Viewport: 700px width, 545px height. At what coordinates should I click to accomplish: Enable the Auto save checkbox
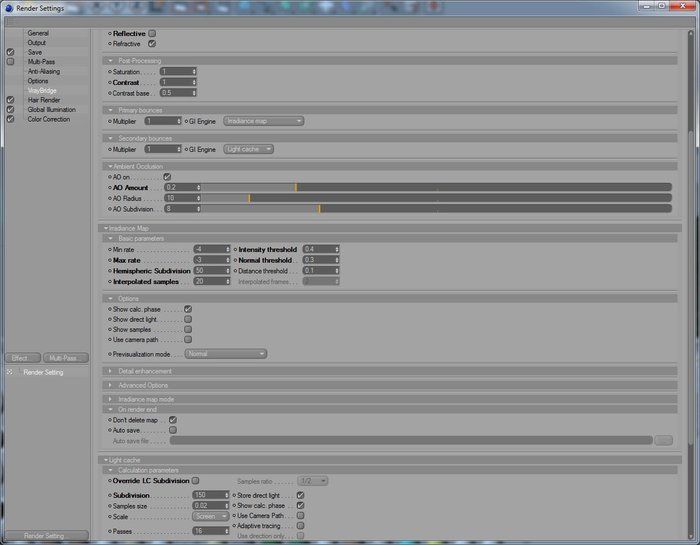pyautogui.click(x=173, y=430)
